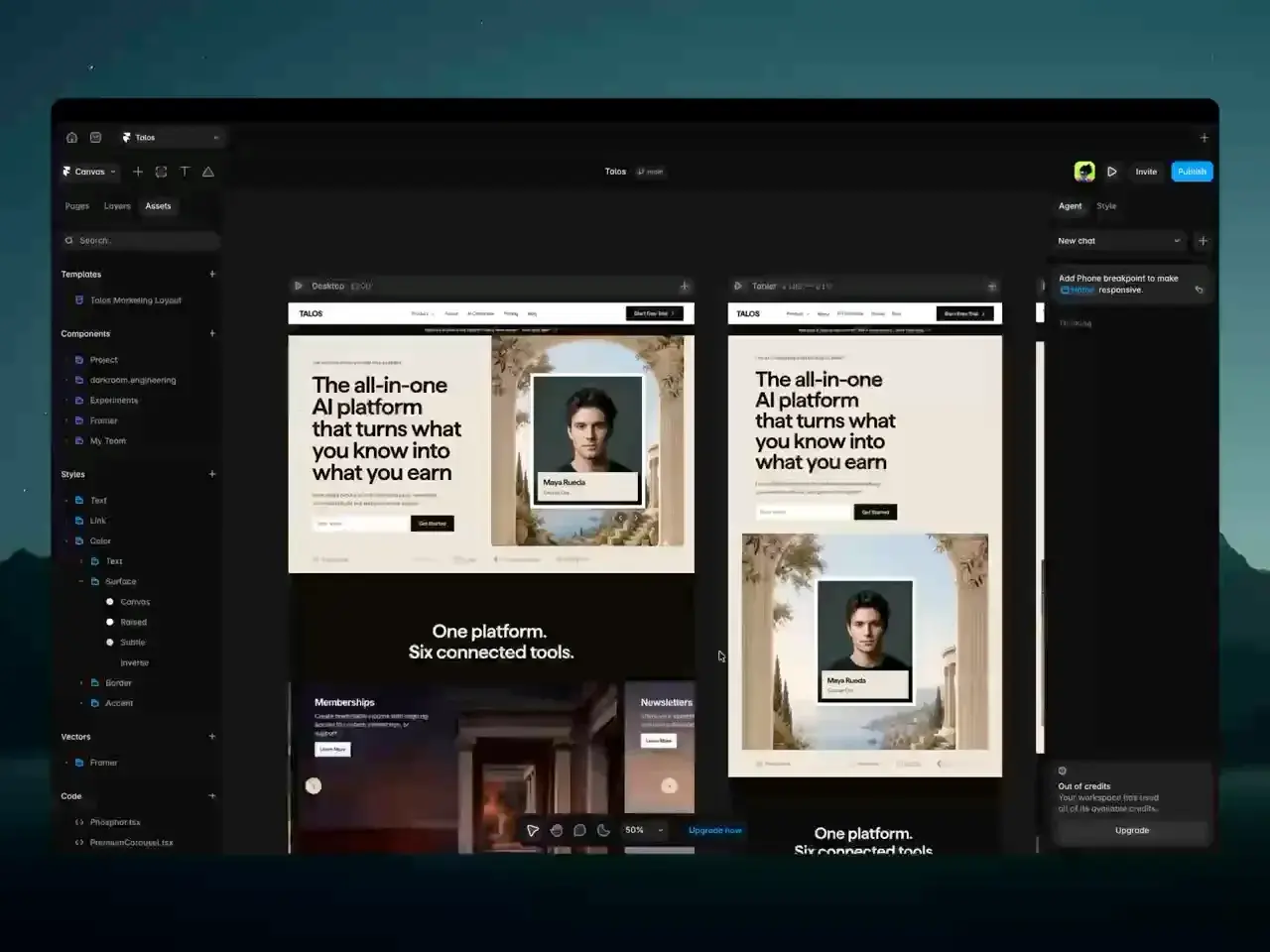Collapse the Surface color folder
This screenshot has height=952, width=1270.
tap(81, 581)
